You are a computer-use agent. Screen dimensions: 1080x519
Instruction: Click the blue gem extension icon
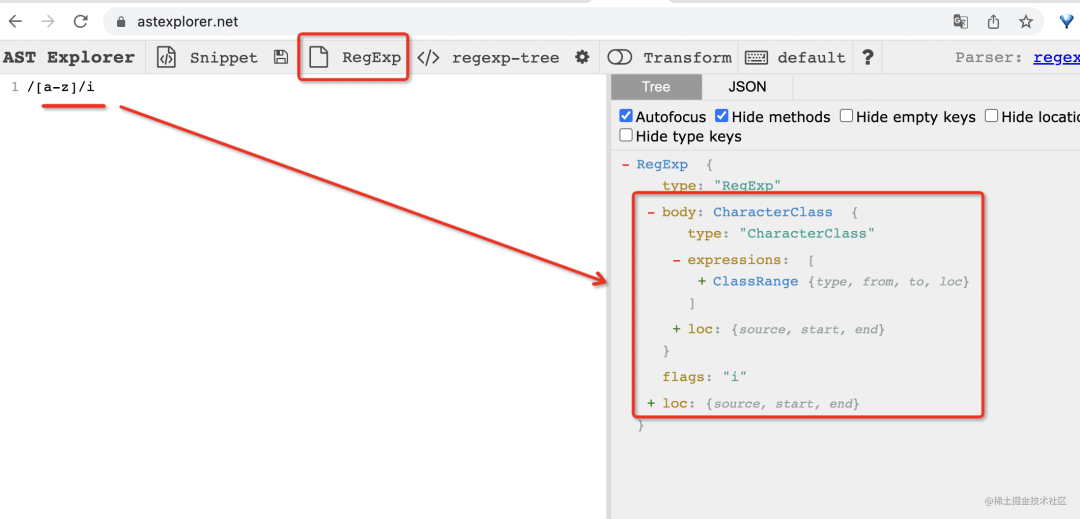[1066, 21]
